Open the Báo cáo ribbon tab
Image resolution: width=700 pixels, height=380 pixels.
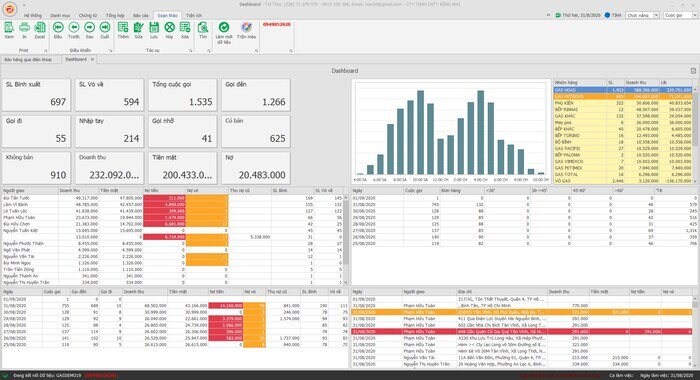[141, 16]
